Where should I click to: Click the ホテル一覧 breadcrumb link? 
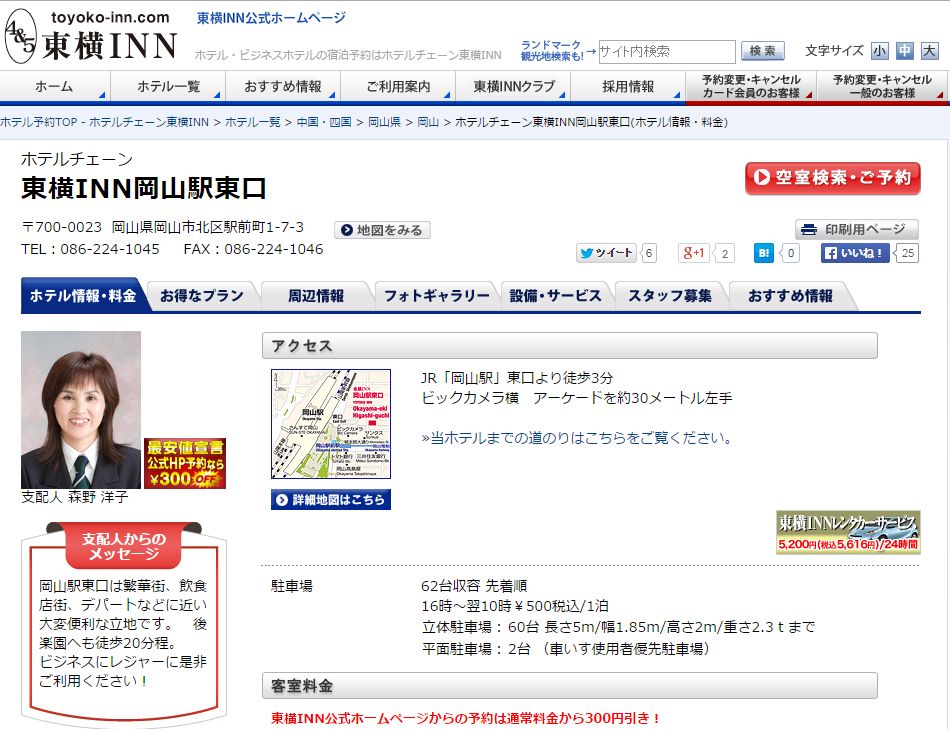click(253, 122)
